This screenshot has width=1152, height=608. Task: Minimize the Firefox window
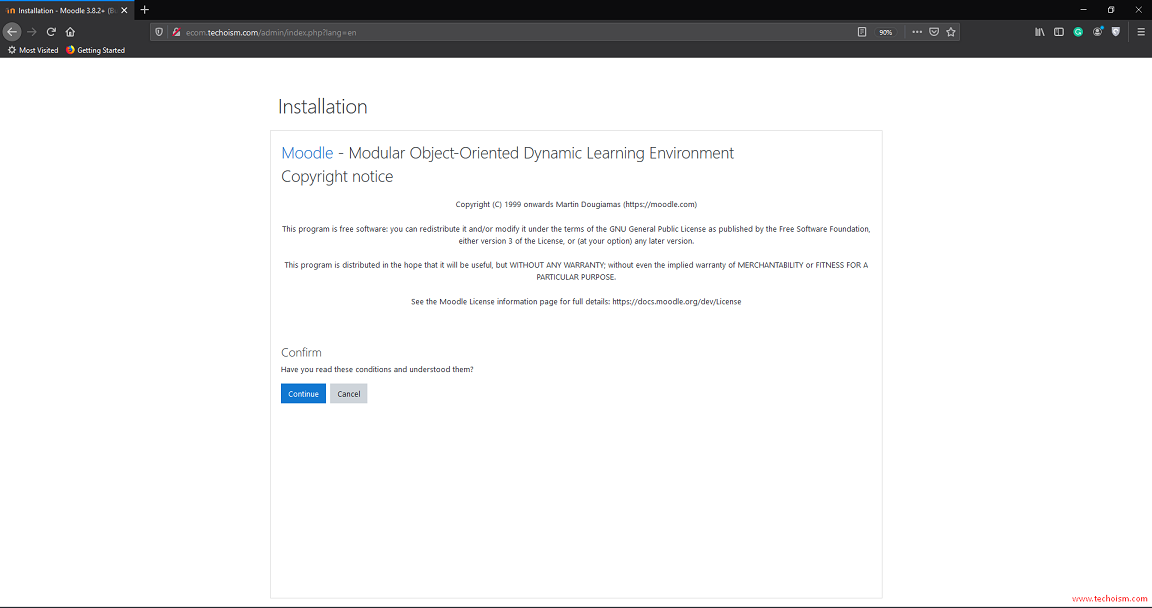click(x=1083, y=10)
